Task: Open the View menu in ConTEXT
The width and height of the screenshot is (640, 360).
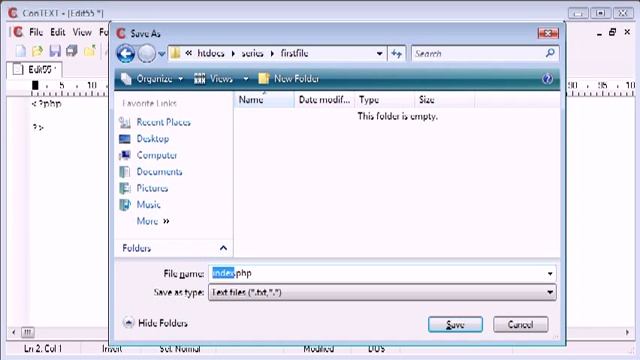Action: tap(82, 32)
